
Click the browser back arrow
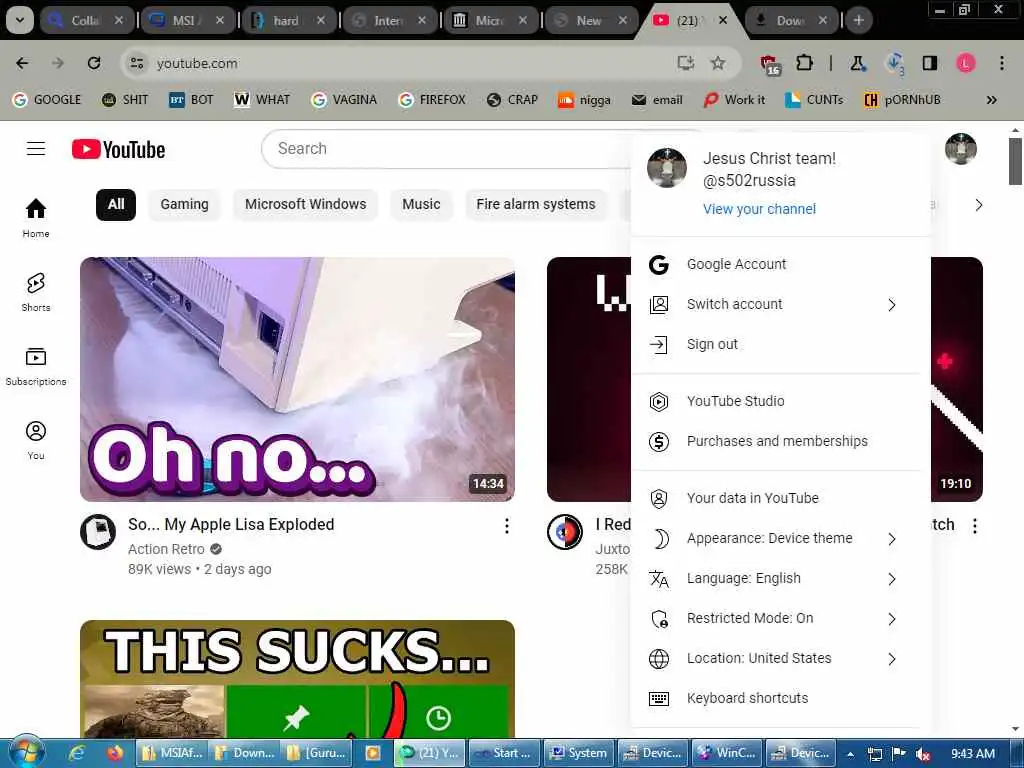(x=22, y=63)
